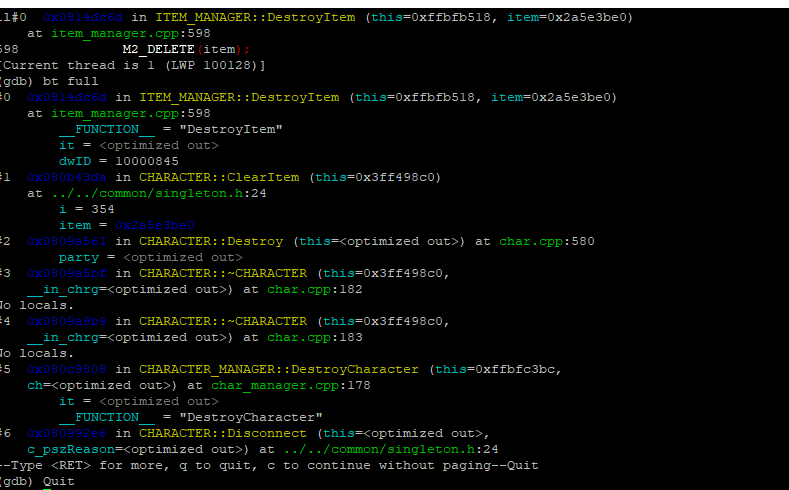
Task: Click the 'bt full' command text
Action: pyautogui.click(x=70, y=81)
